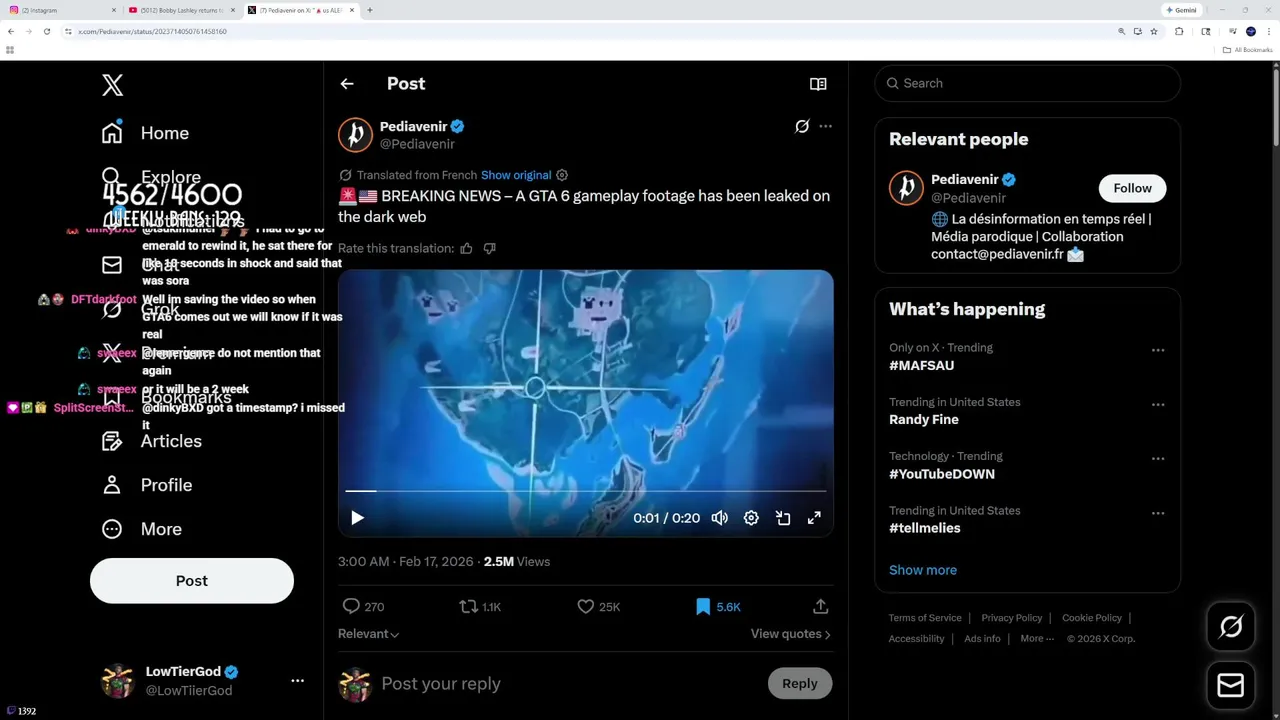Click the reply bubble showing 270
Viewport: 1280px width, 720px height.
click(x=363, y=606)
